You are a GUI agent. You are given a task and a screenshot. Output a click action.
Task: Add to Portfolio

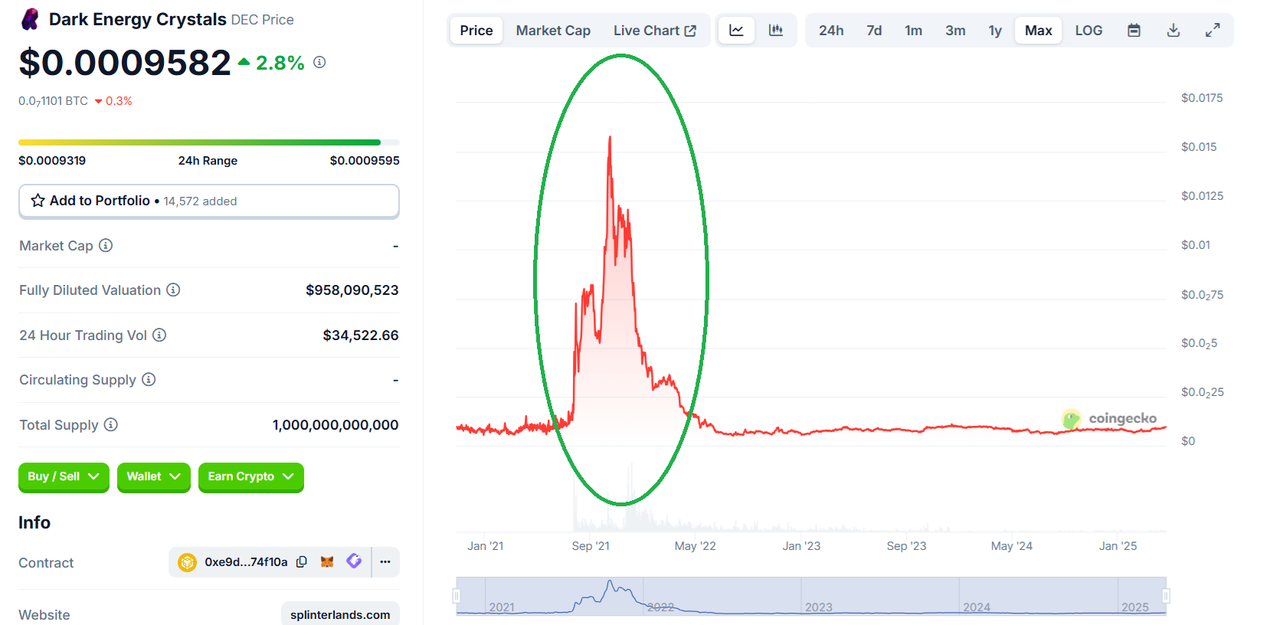coord(209,201)
